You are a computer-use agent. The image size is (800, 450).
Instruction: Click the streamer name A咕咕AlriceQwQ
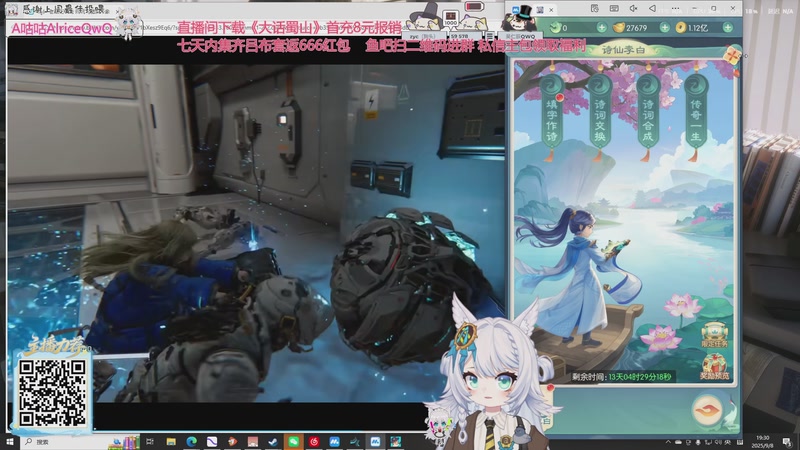click(62, 29)
